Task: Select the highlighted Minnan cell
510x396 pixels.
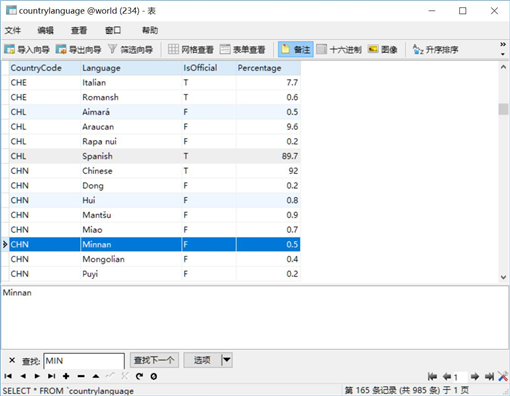Action: [x=131, y=244]
